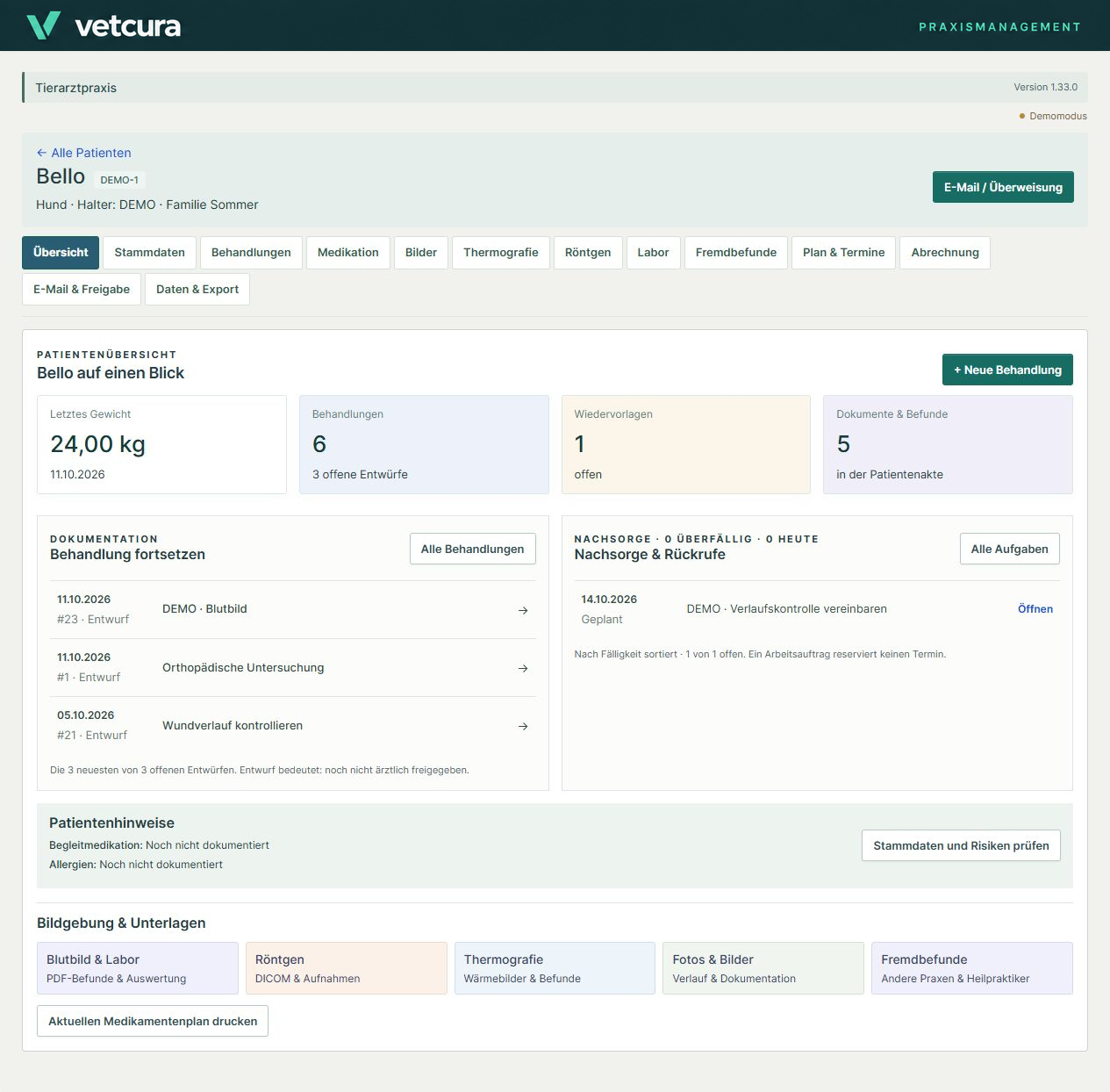Click Aktuellen Medikamentenplan drucken button
The width and height of the screenshot is (1110, 1092).
[153, 1021]
